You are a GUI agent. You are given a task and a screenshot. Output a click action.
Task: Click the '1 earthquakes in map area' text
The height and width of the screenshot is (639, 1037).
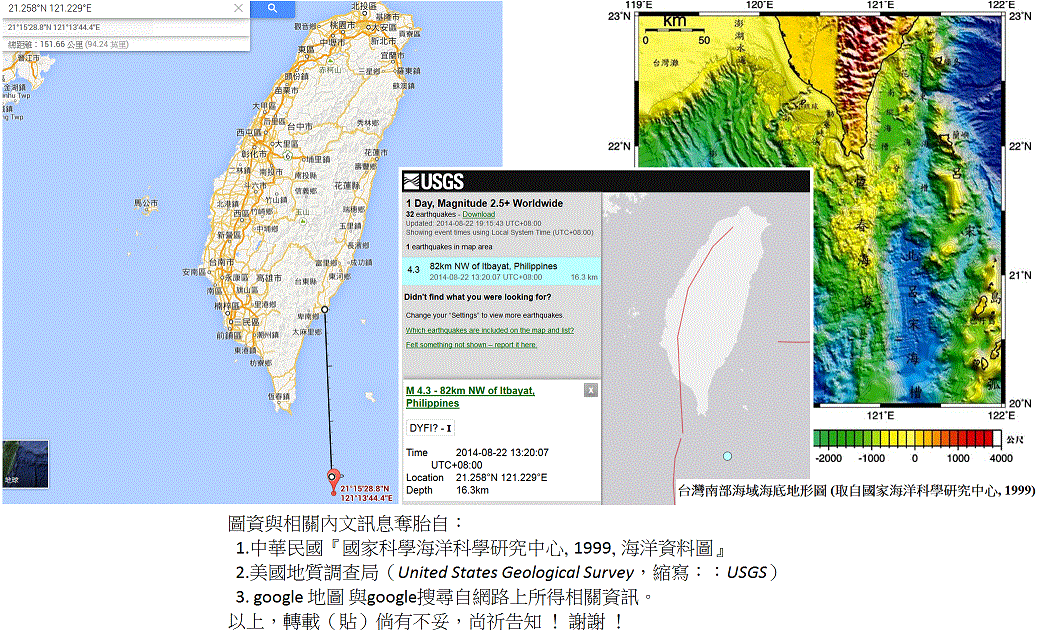tap(449, 247)
